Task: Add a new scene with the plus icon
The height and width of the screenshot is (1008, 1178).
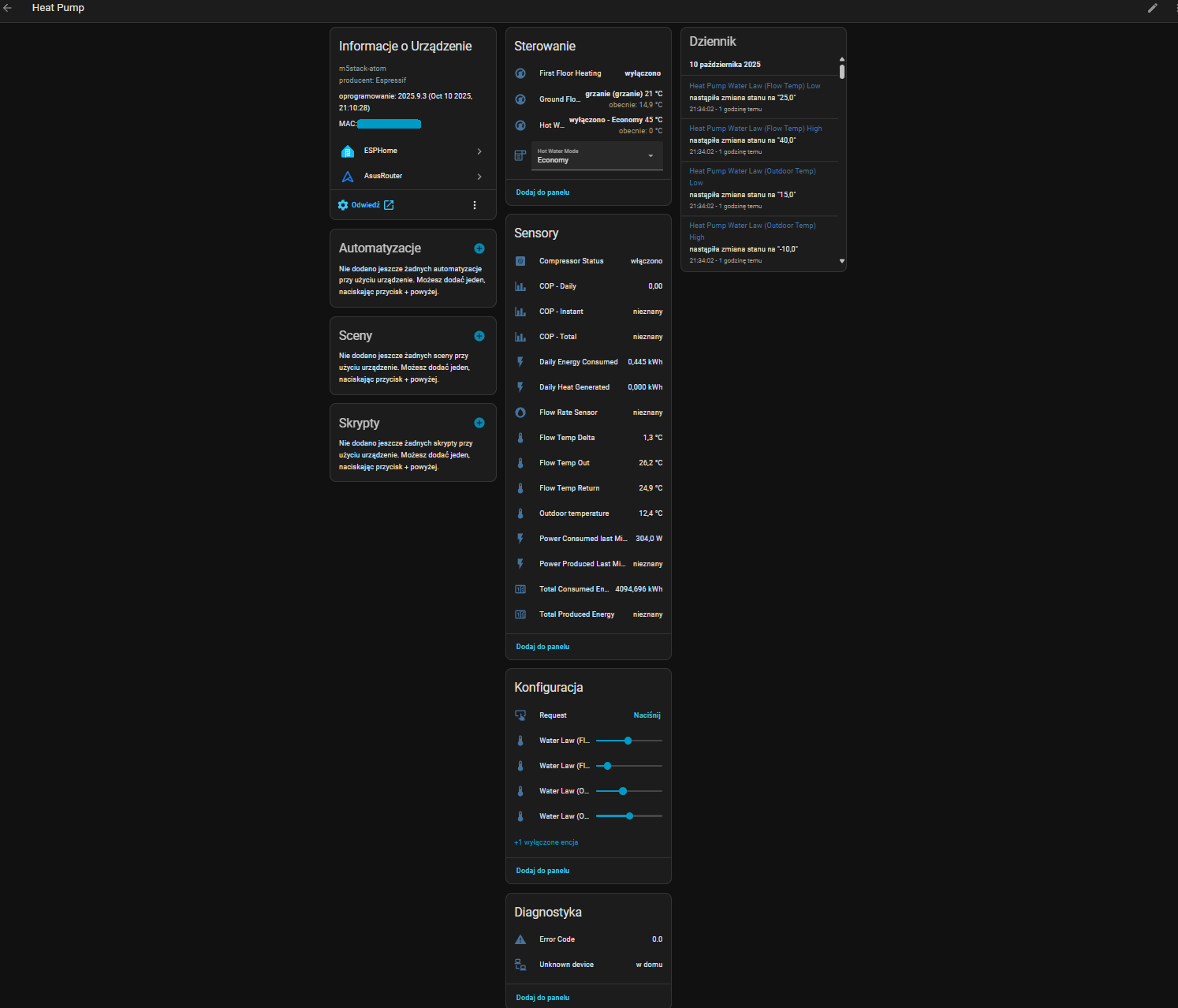Action: click(x=479, y=336)
